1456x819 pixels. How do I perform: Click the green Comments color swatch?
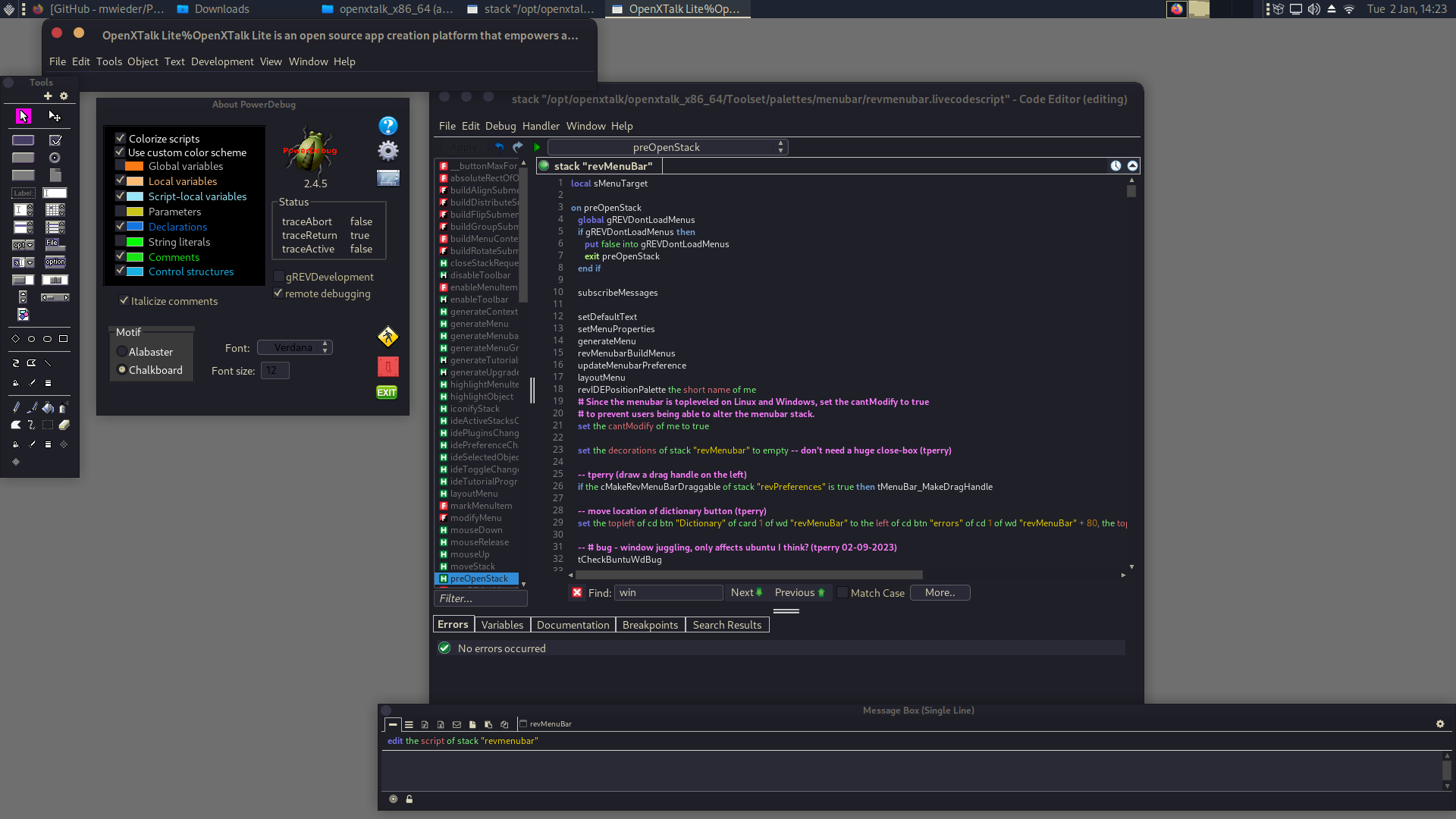point(134,257)
